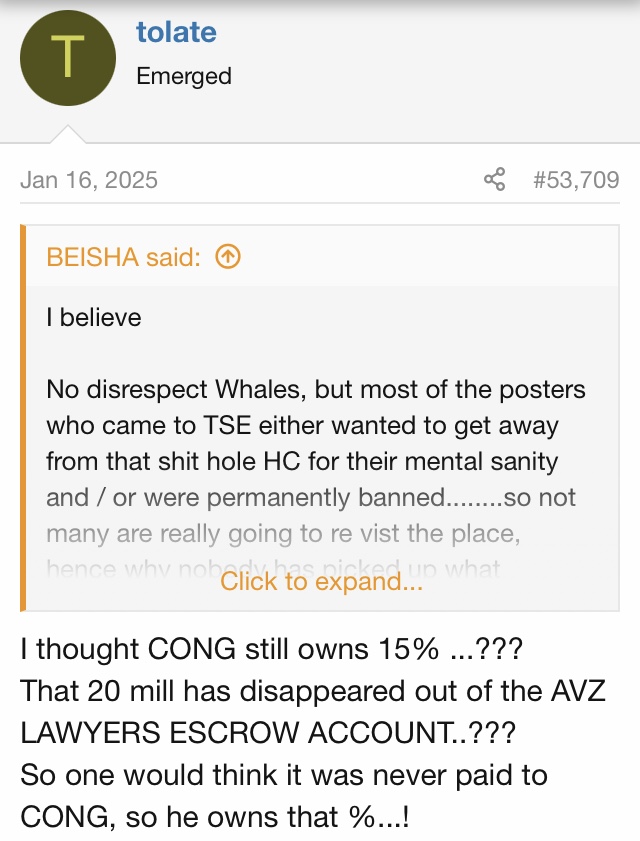Jump to BEISHA's original post via arrow icon
The height and width of the screenshot is (841, 640).
(228, 257)
